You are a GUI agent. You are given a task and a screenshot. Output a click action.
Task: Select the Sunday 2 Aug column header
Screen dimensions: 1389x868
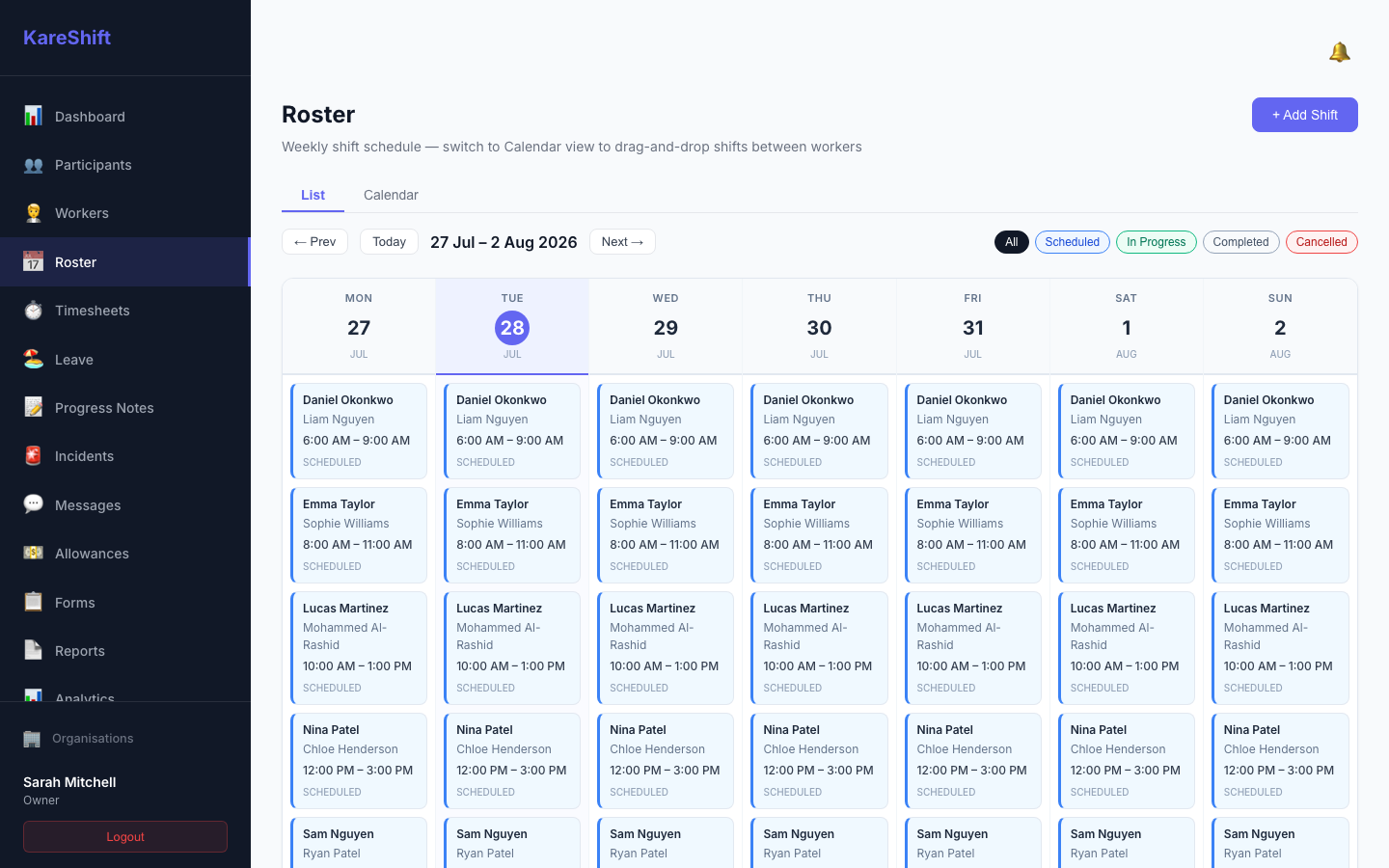pos(1280,326)
